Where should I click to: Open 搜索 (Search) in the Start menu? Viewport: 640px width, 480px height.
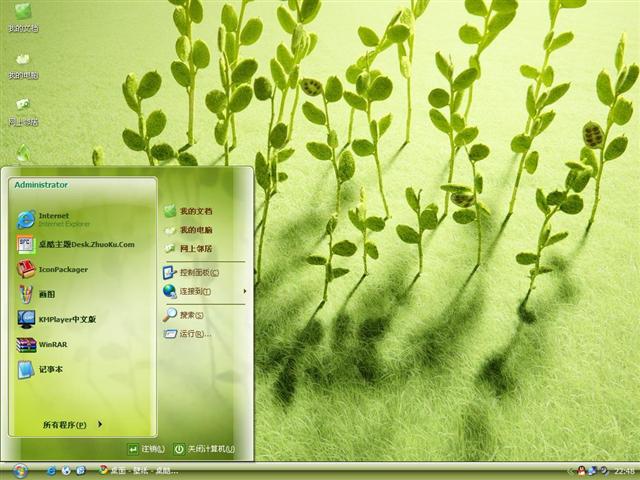tap(183, 315)
